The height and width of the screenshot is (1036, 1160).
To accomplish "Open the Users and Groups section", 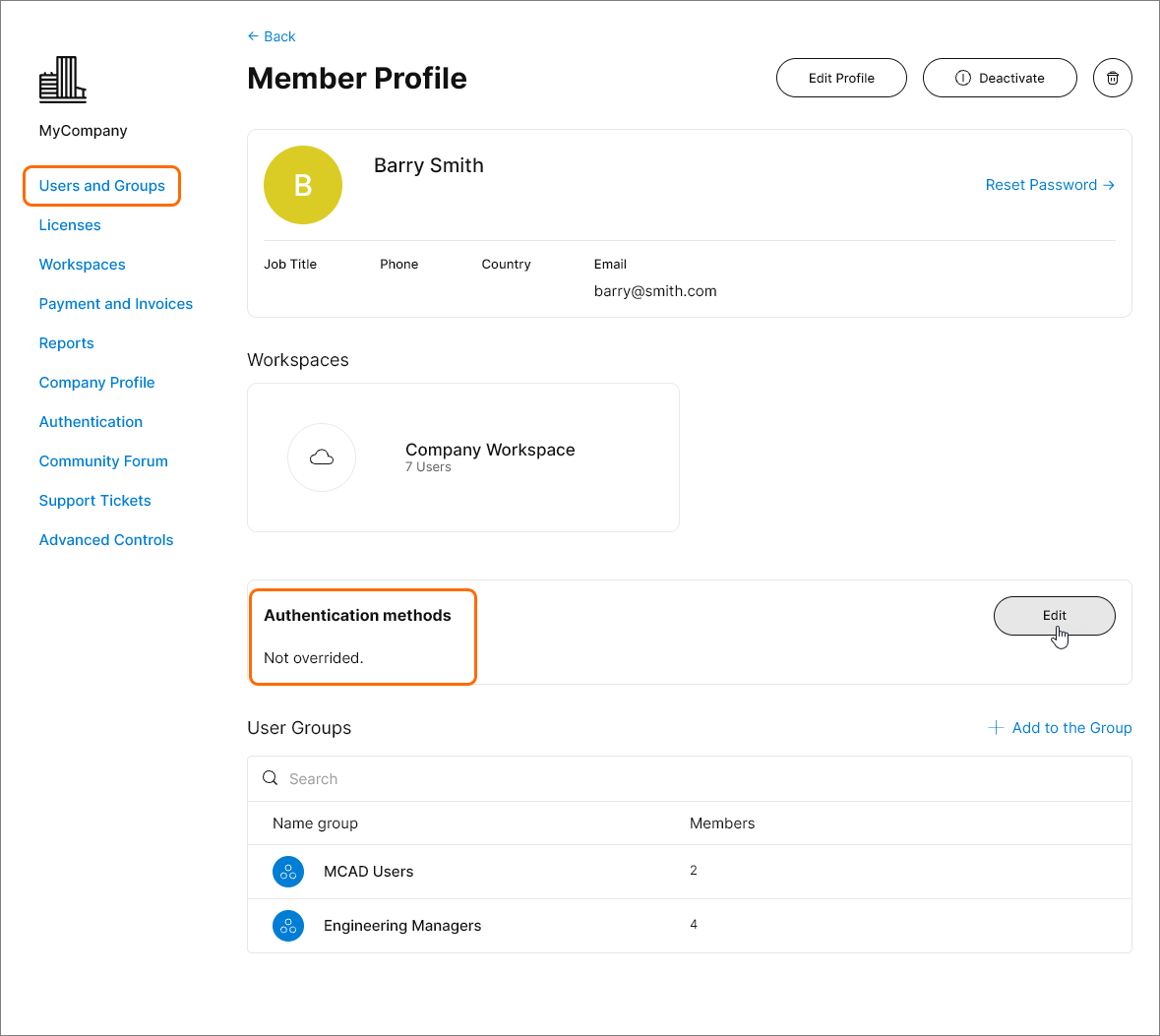I will (102, 186).
